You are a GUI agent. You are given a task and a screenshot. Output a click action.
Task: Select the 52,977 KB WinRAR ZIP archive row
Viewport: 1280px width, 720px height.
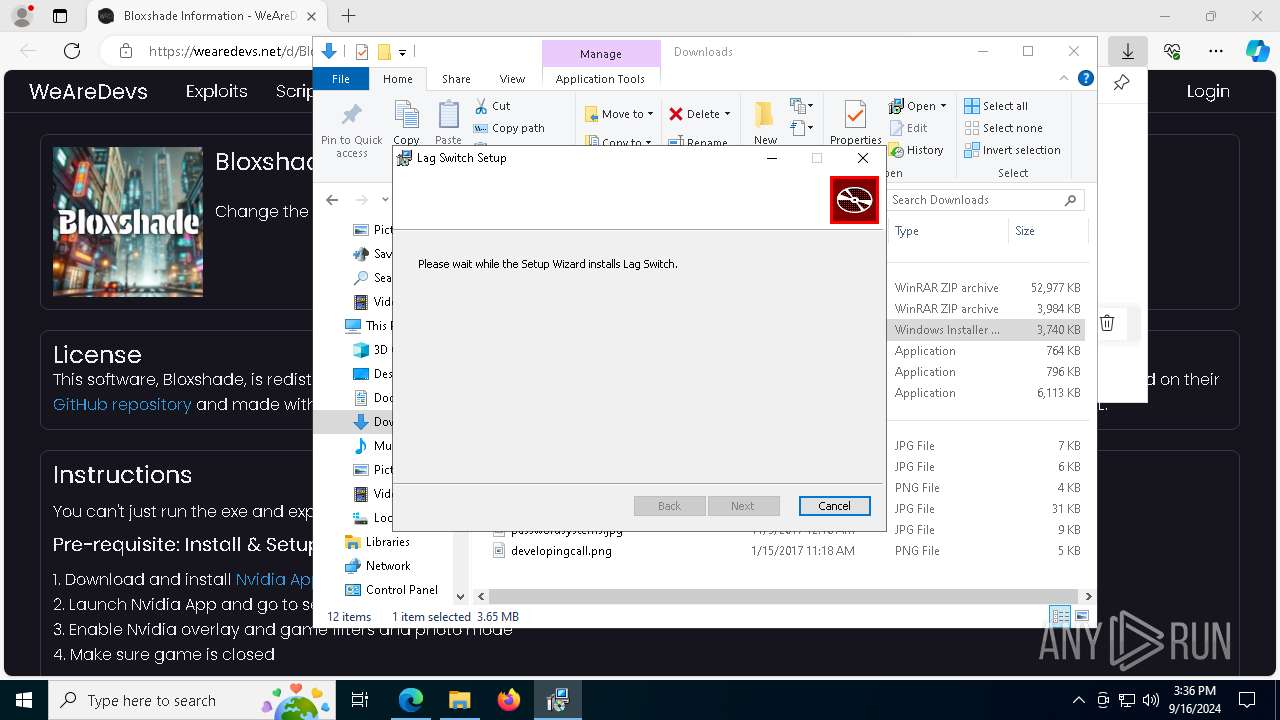coord(987,288)
